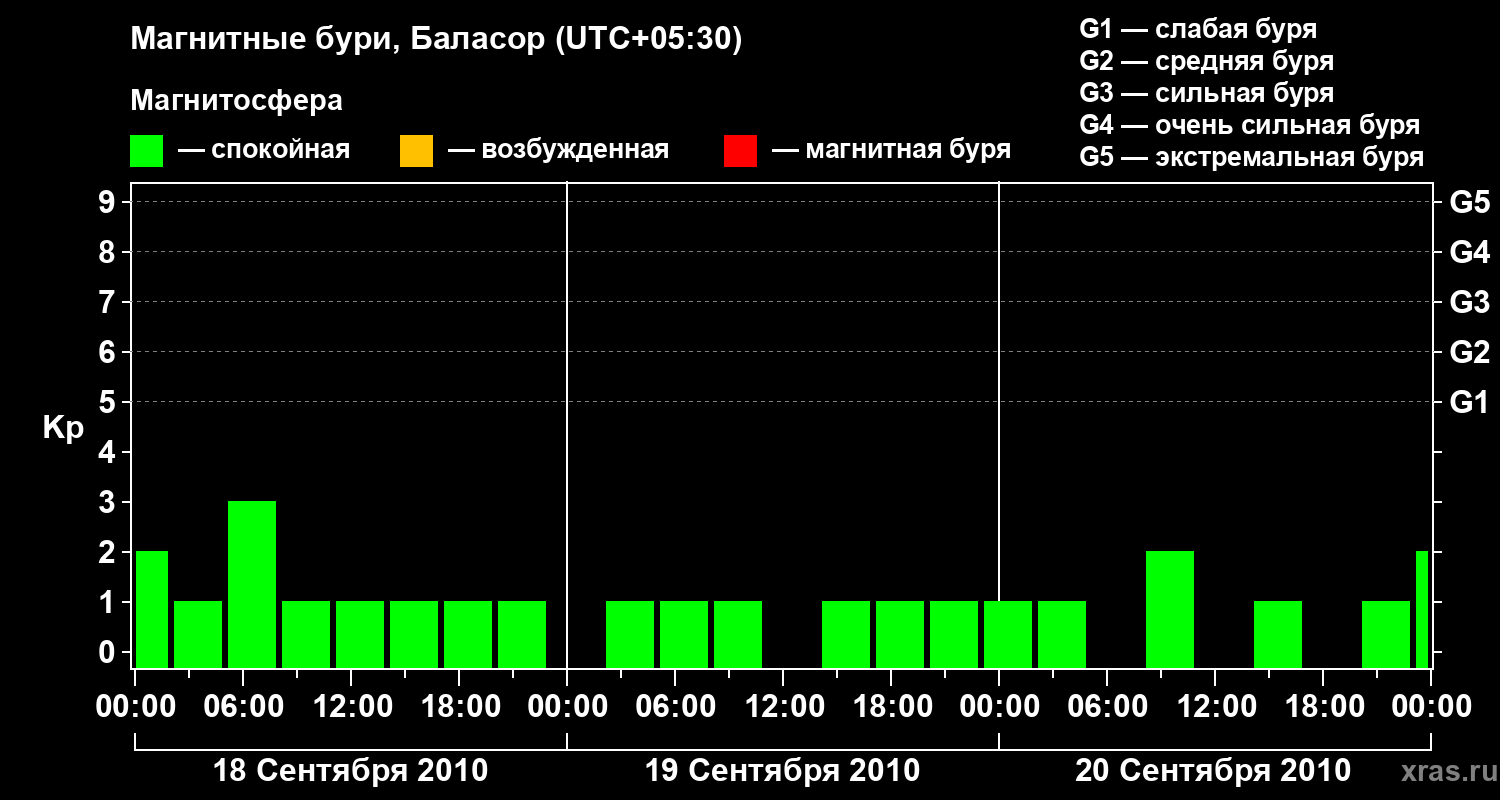The width and height of the screenshot is (1500, 800).
Task: Click '12:00' time label under 18 September
Action: (351, 707)
